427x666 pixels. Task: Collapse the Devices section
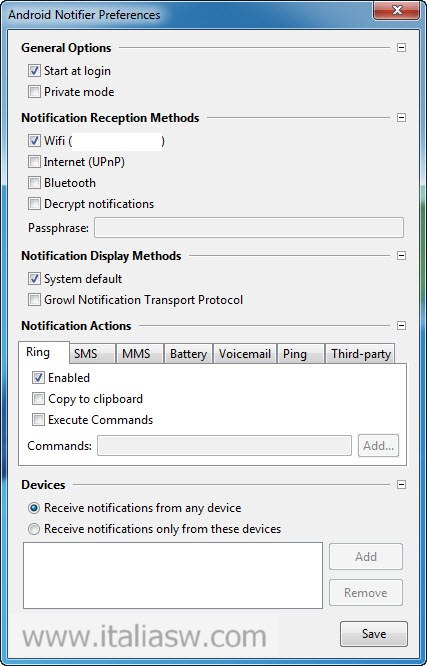pyautogui.click(x=401, y=485)
